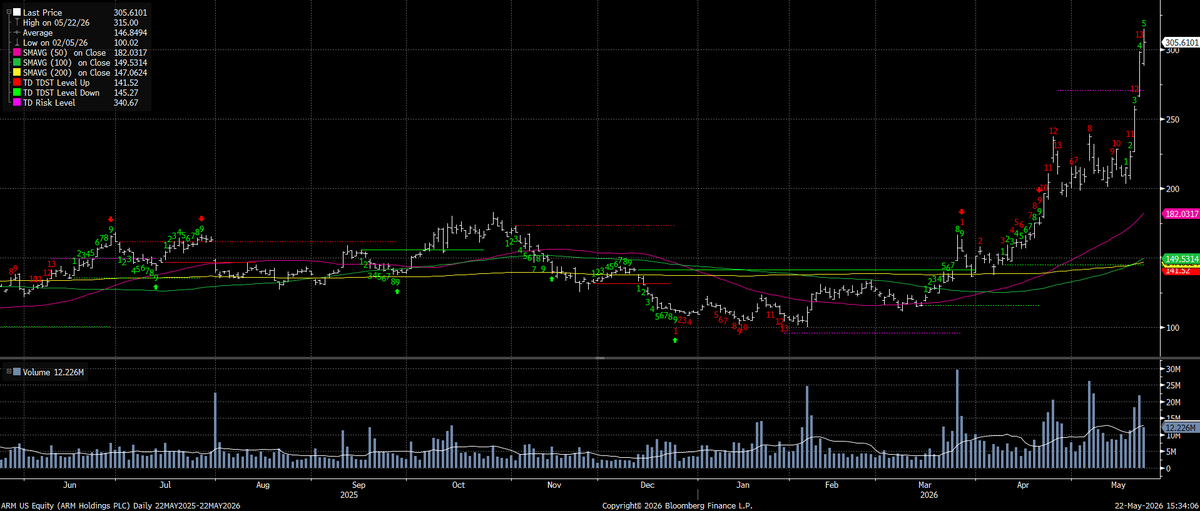Click the TD TDST Level Up red swatch

coord(17,82)
